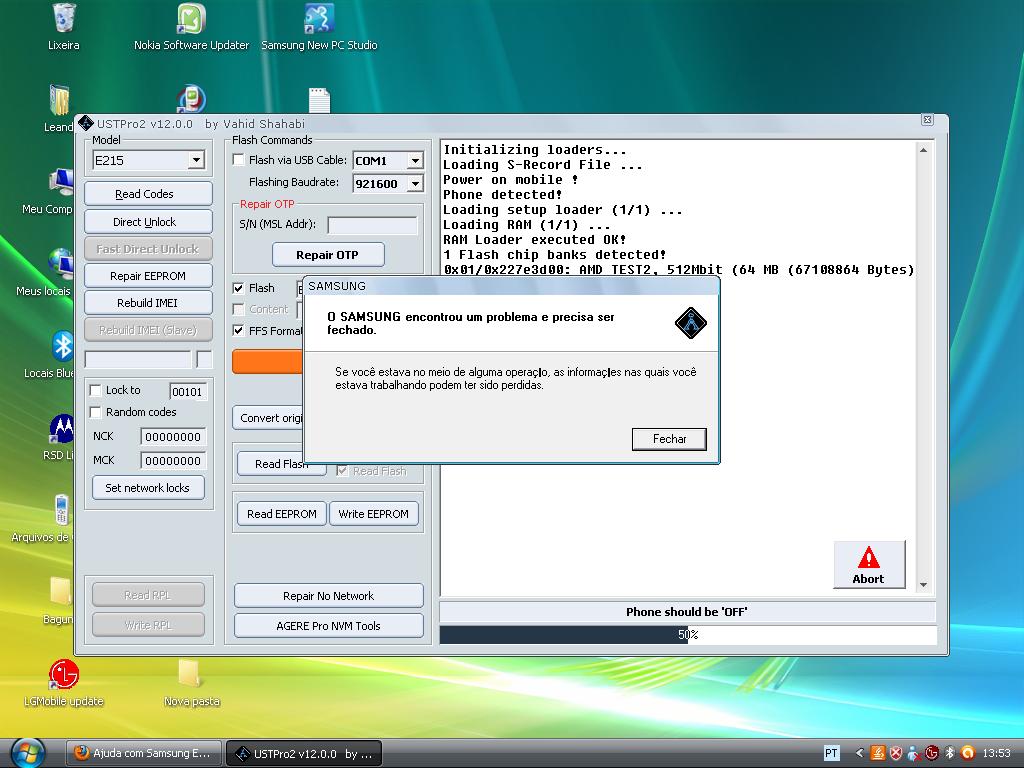
Task: Click the Rebuild IMEI button
Action: 148,303
